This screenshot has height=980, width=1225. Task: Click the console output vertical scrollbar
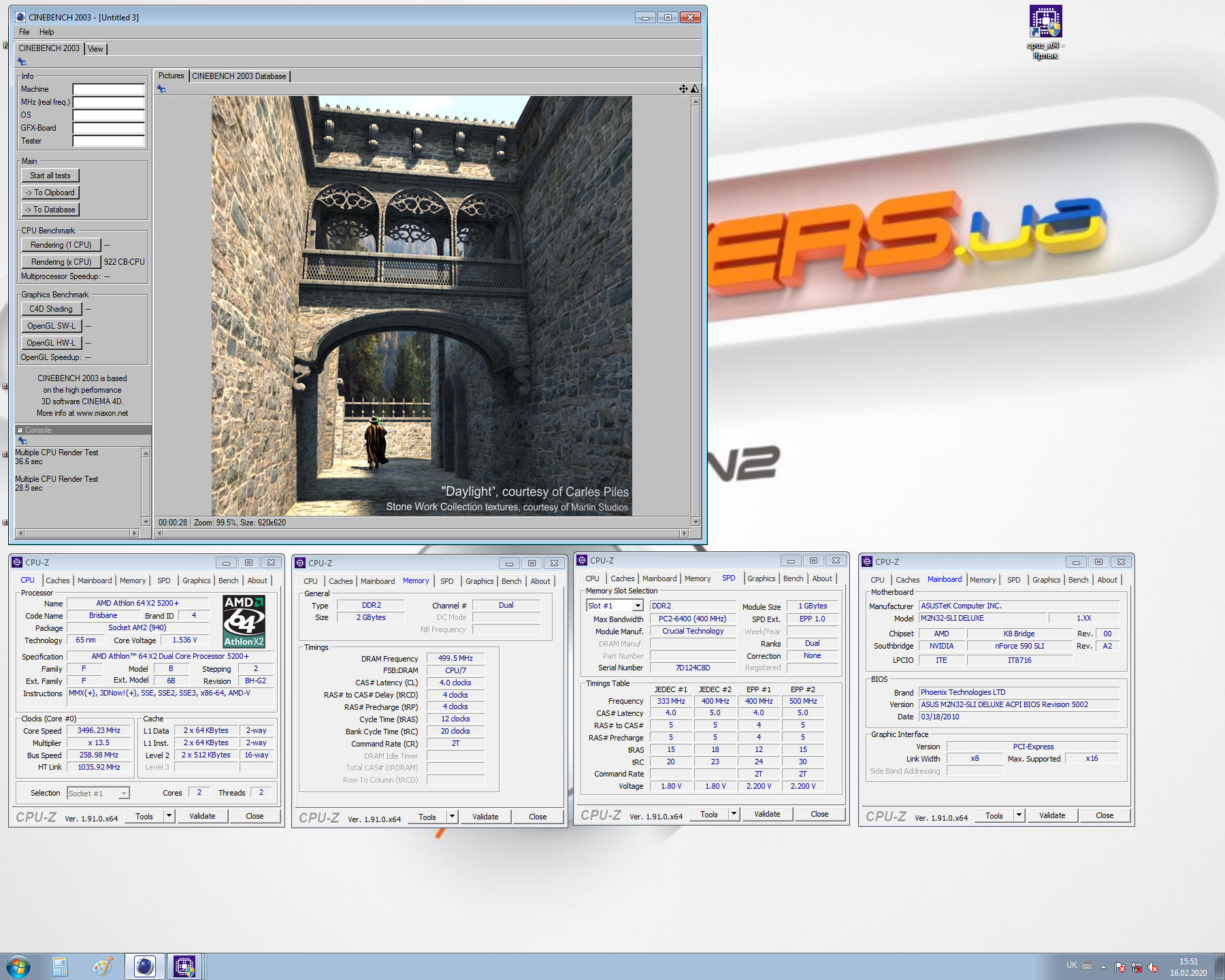point(146,487)
